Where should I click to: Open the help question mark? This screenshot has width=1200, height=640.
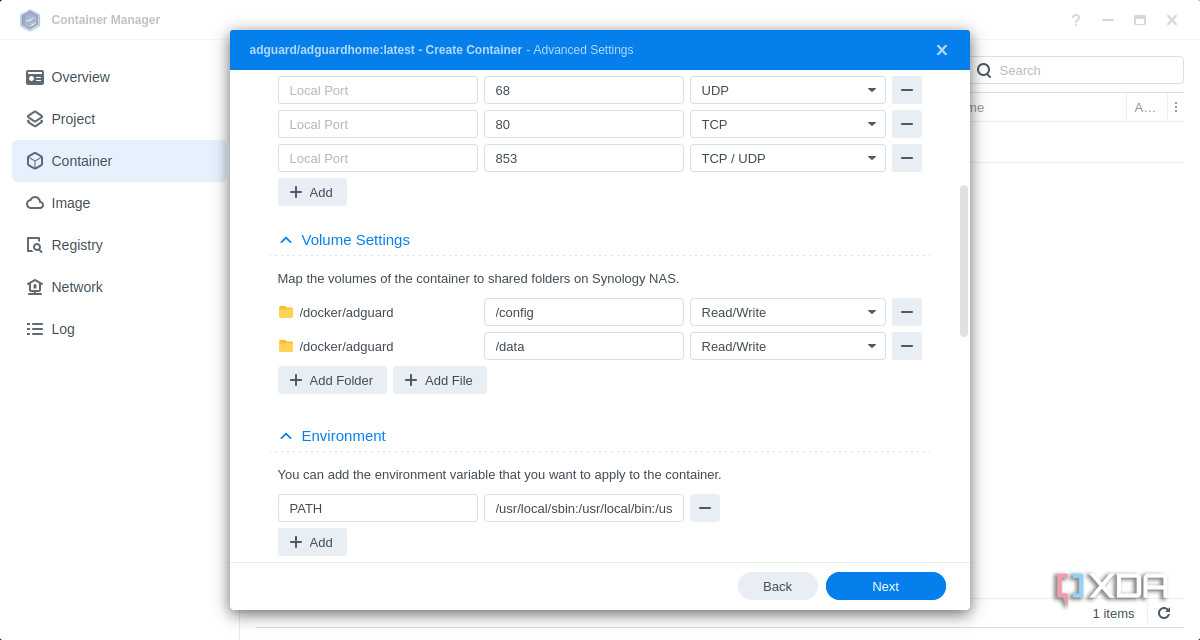tap(1076, 20)
